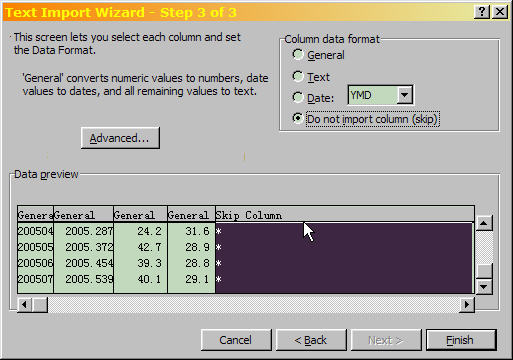Cancel the Text Import Wizard

pos(236,340)
